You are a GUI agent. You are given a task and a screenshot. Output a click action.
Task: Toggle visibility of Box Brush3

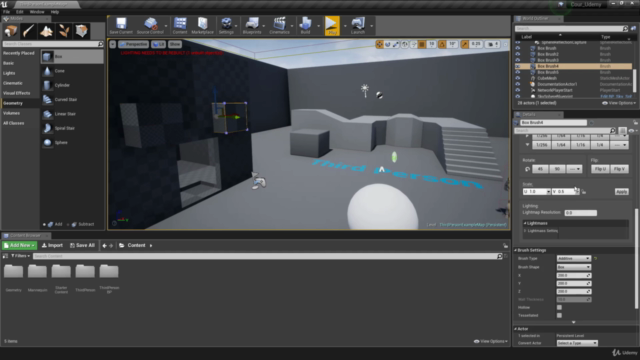click(518, 60)
